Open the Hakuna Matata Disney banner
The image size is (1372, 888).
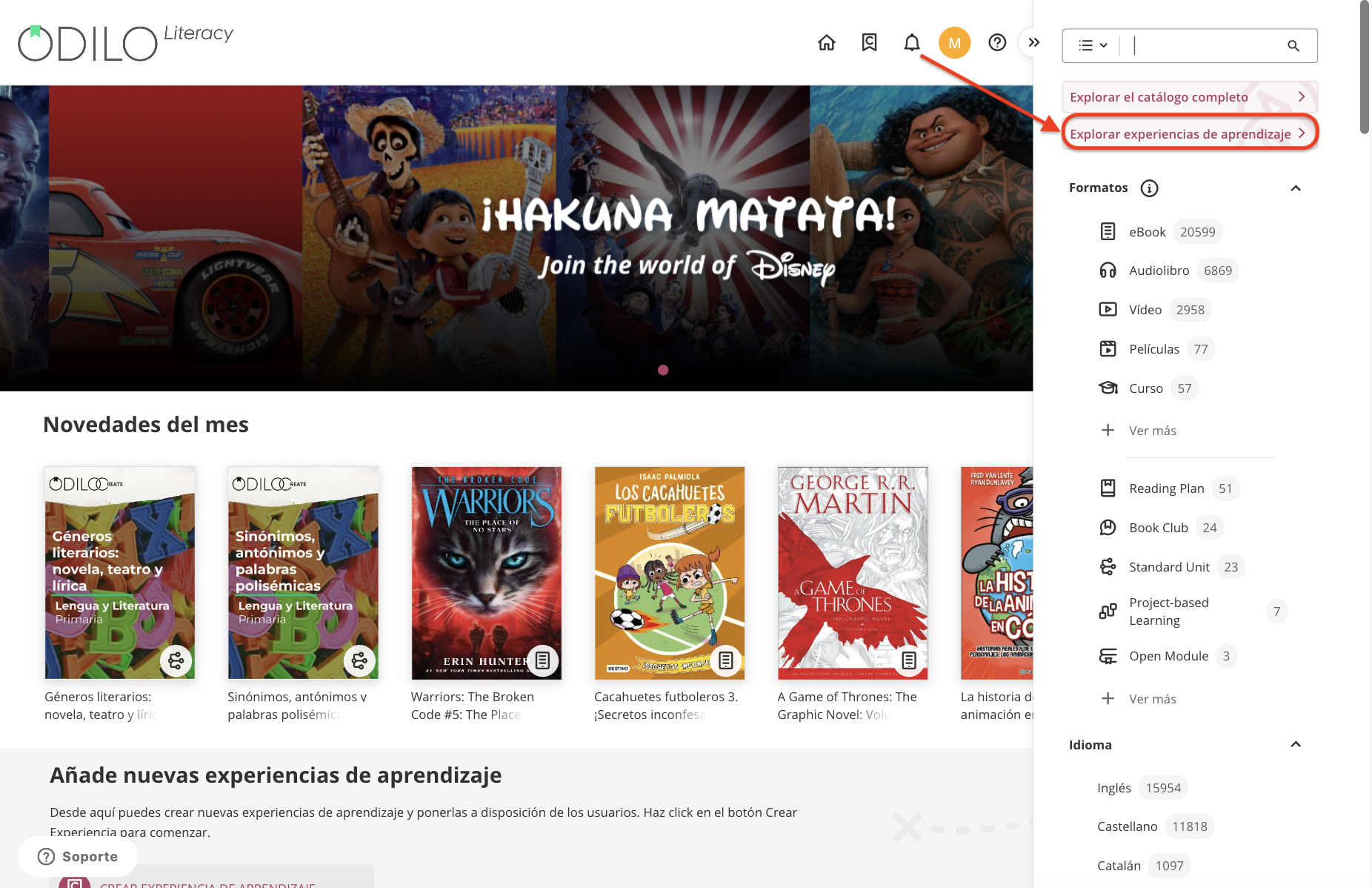pyautogui.click(x=516, y=238)
